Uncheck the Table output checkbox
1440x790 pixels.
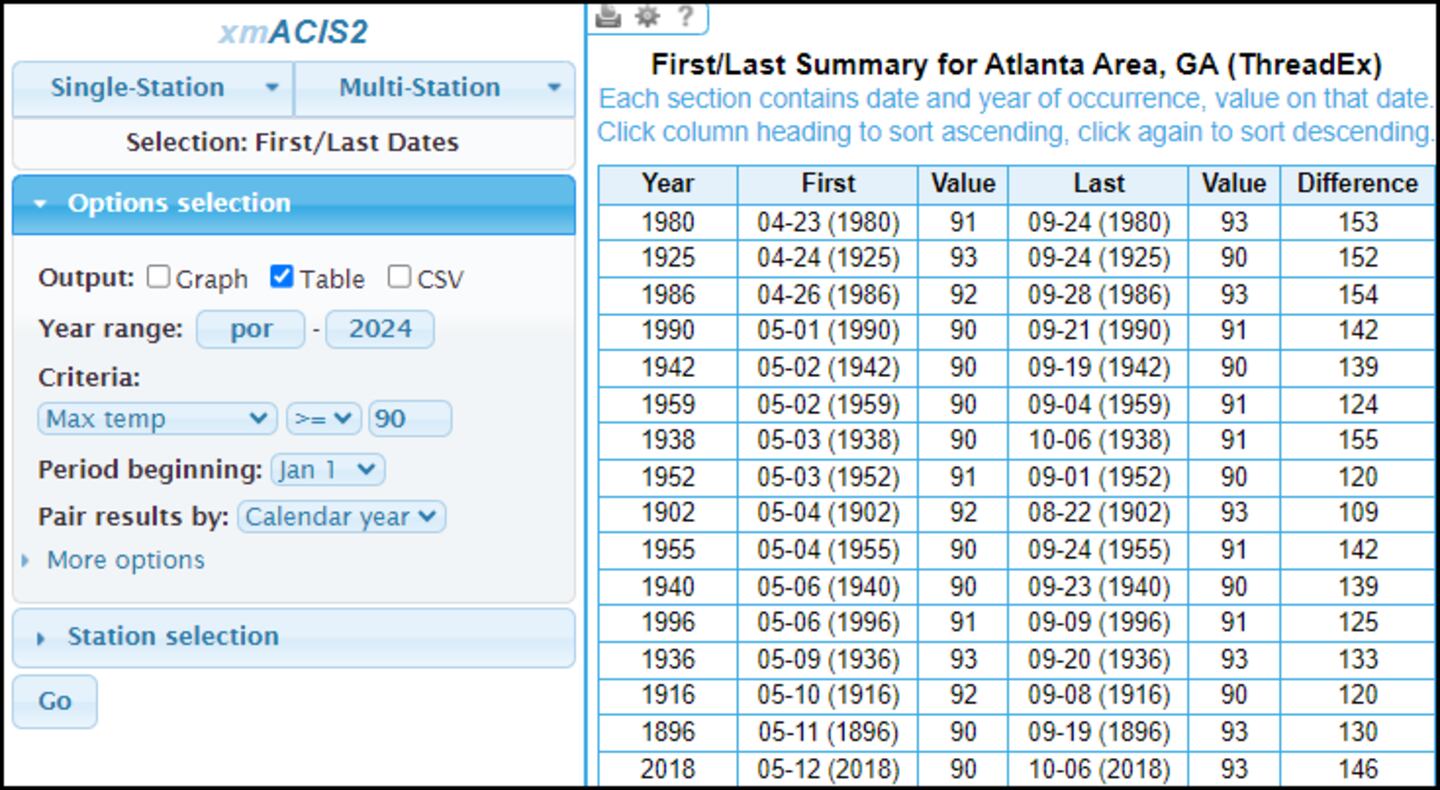coord(282,277)
